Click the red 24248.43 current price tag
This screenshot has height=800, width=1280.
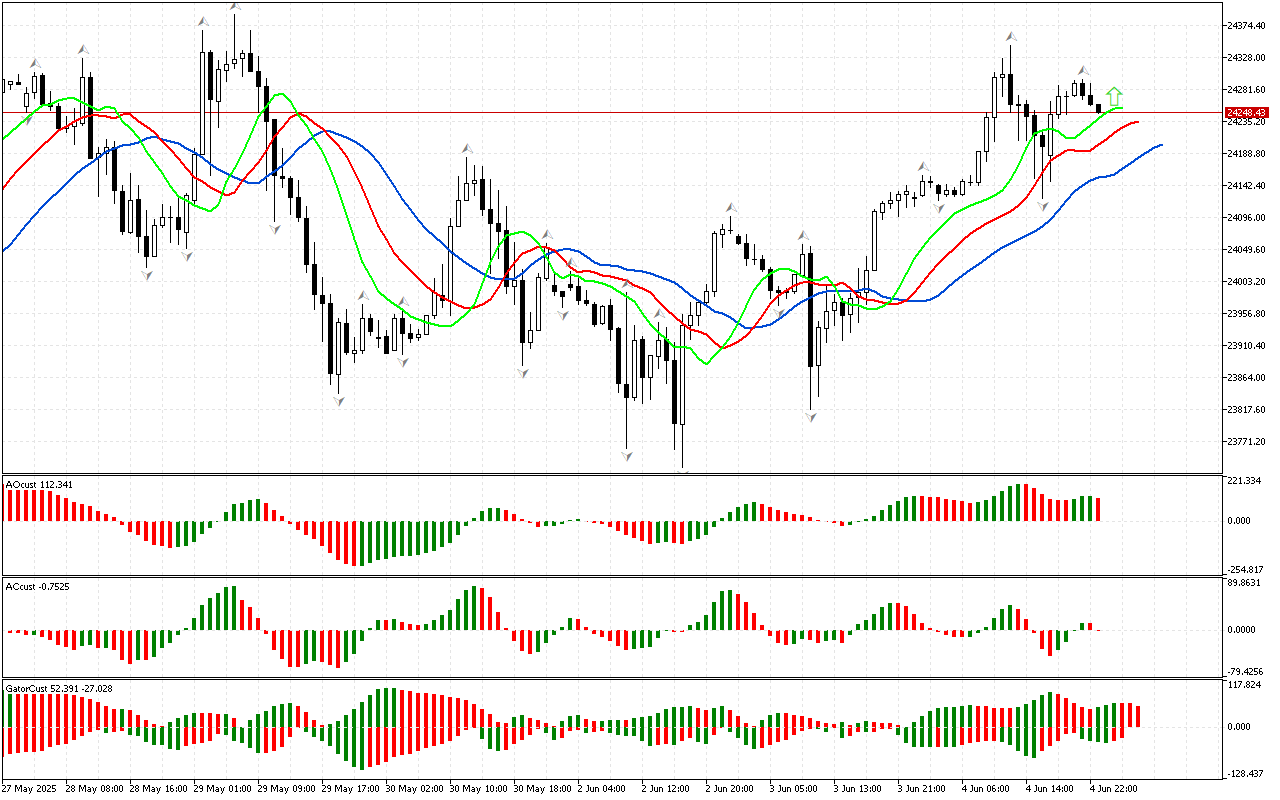pos(1247,113)
